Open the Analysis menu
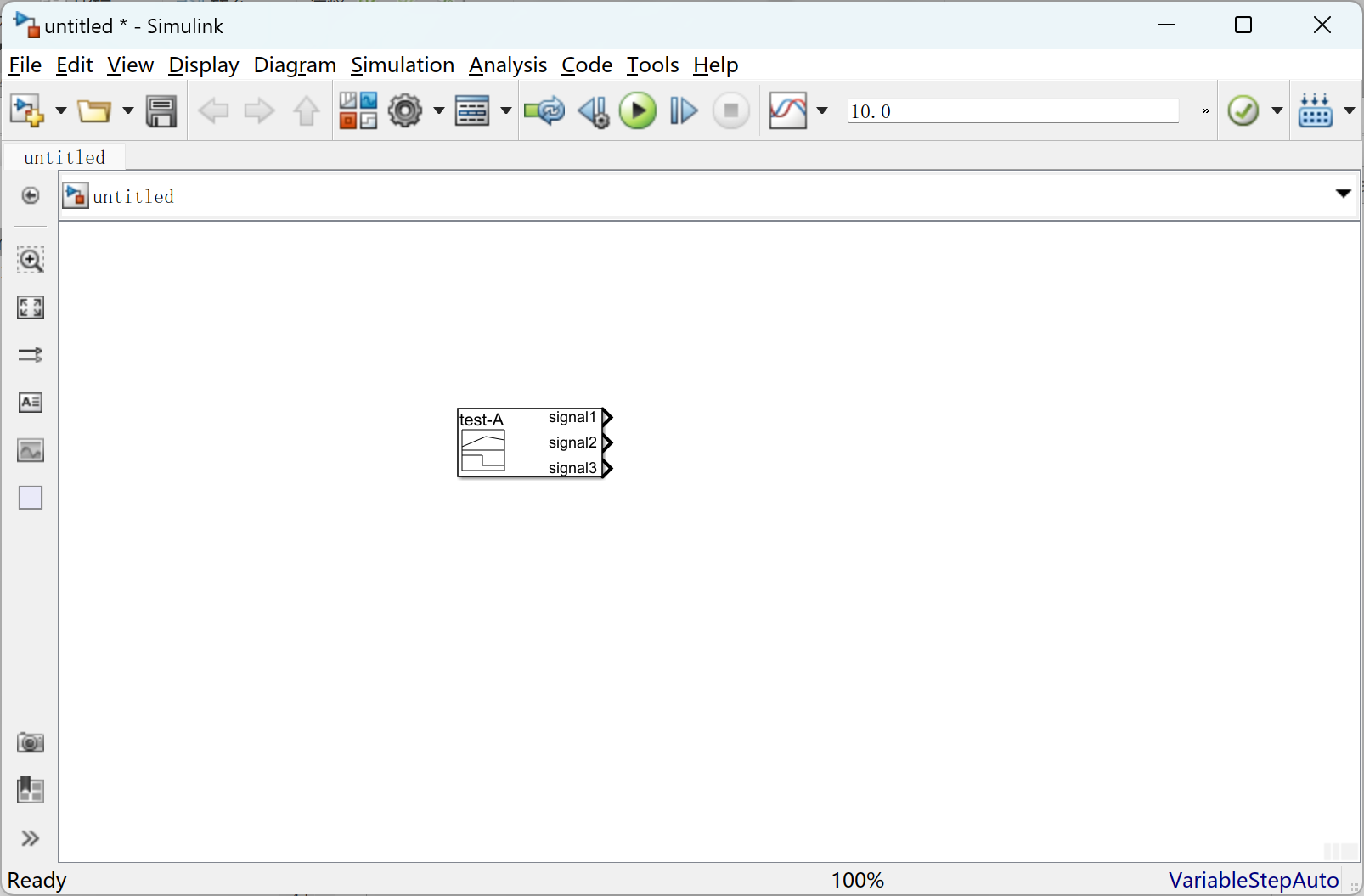The height and width of the screenshot is (896, 1364). click(508, 65)
